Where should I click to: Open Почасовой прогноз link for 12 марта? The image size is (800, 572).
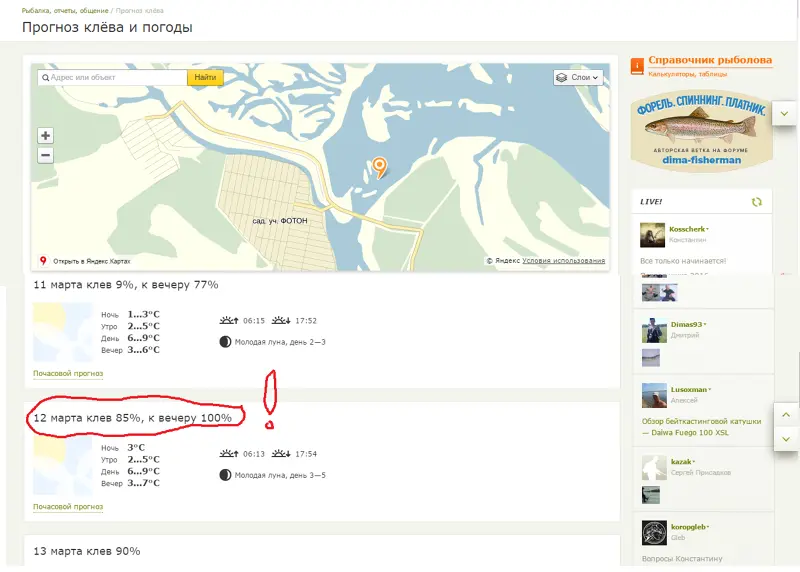(x=68, y=506)
